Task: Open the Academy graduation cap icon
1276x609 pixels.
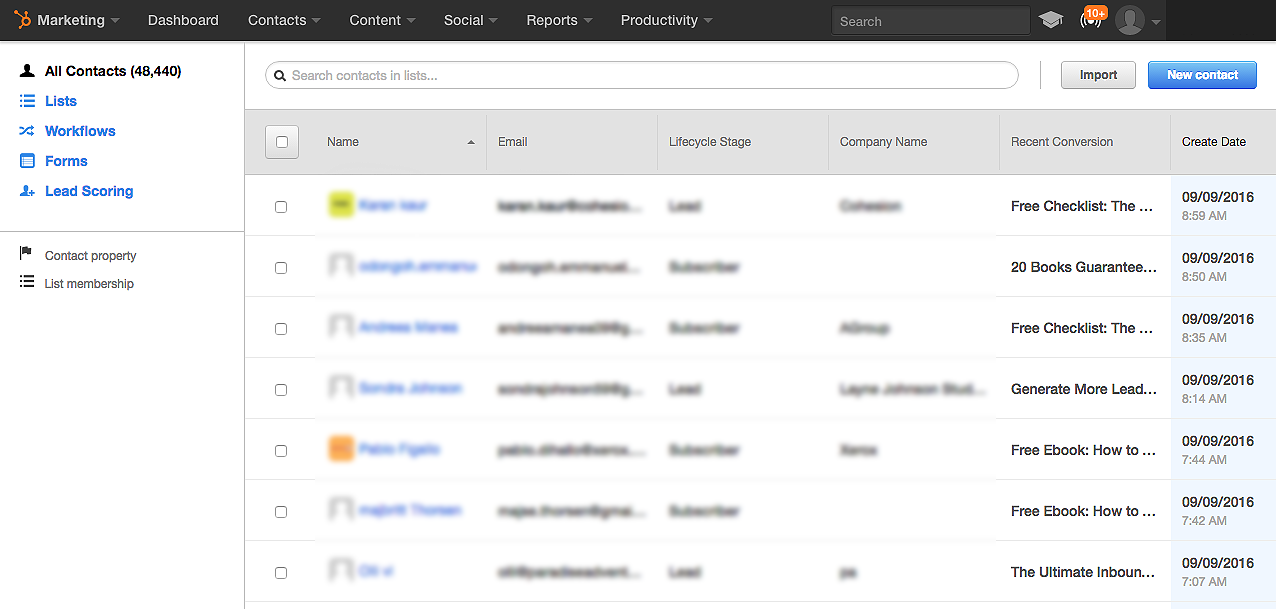Action: click(x=1050, y=20)
